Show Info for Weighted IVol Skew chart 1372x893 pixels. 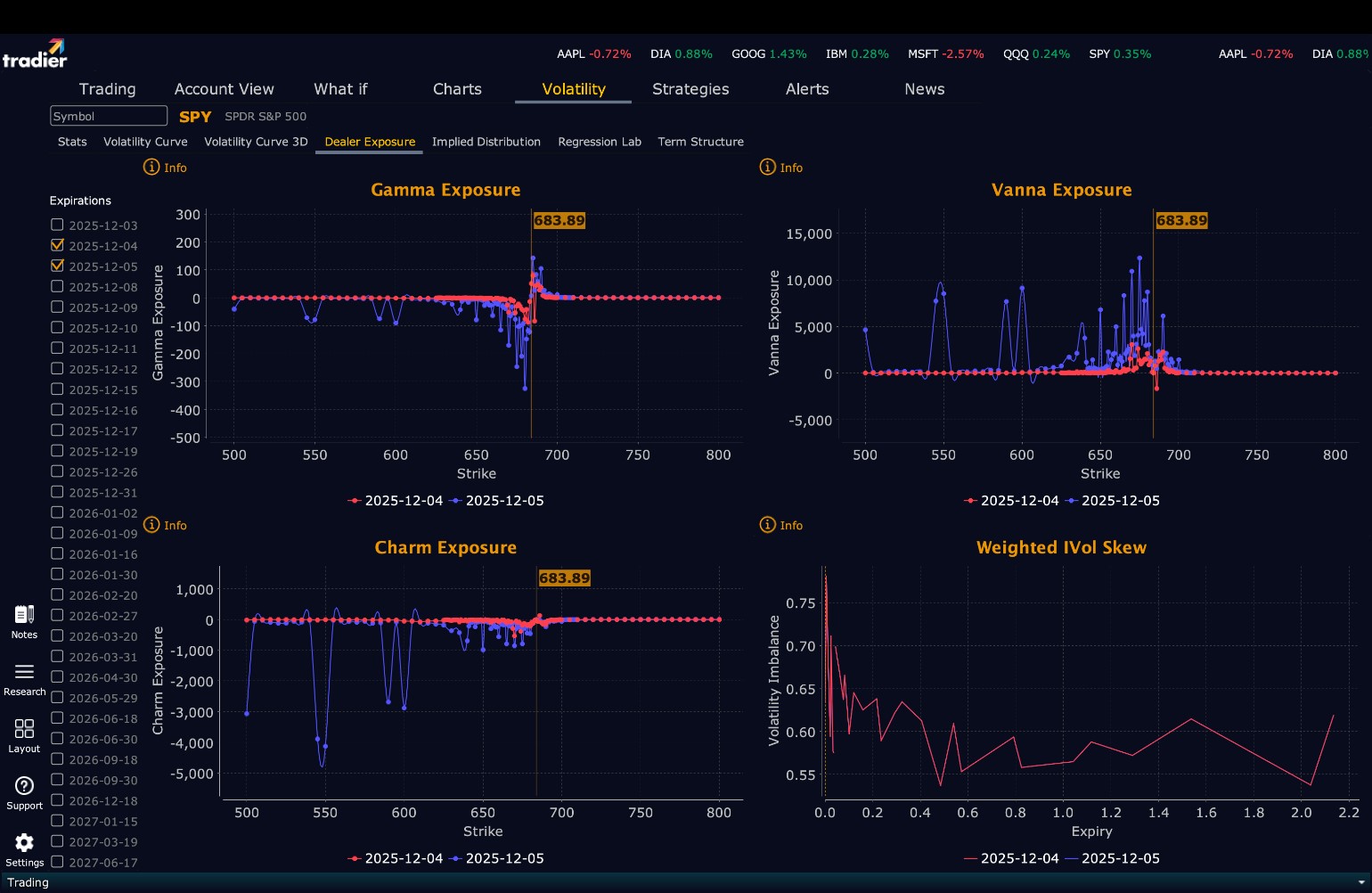coord(780,525)
